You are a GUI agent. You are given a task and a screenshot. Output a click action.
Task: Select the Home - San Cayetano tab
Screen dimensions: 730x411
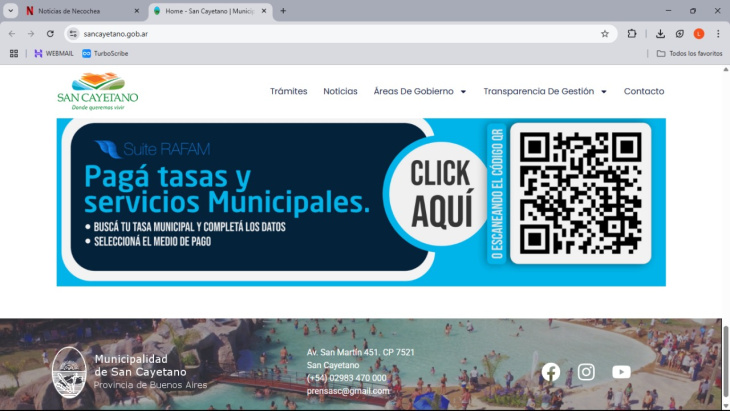point(210,11)
